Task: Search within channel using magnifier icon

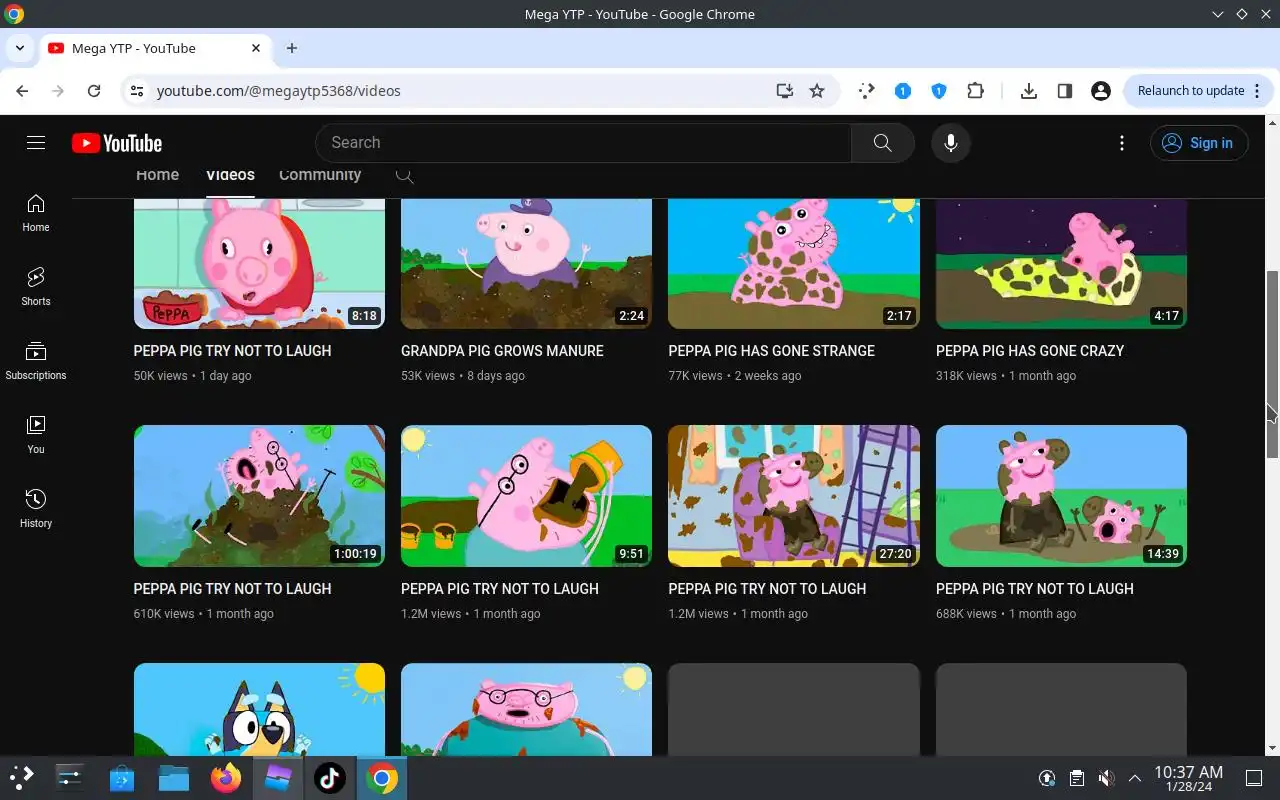Action: (404, 176)
